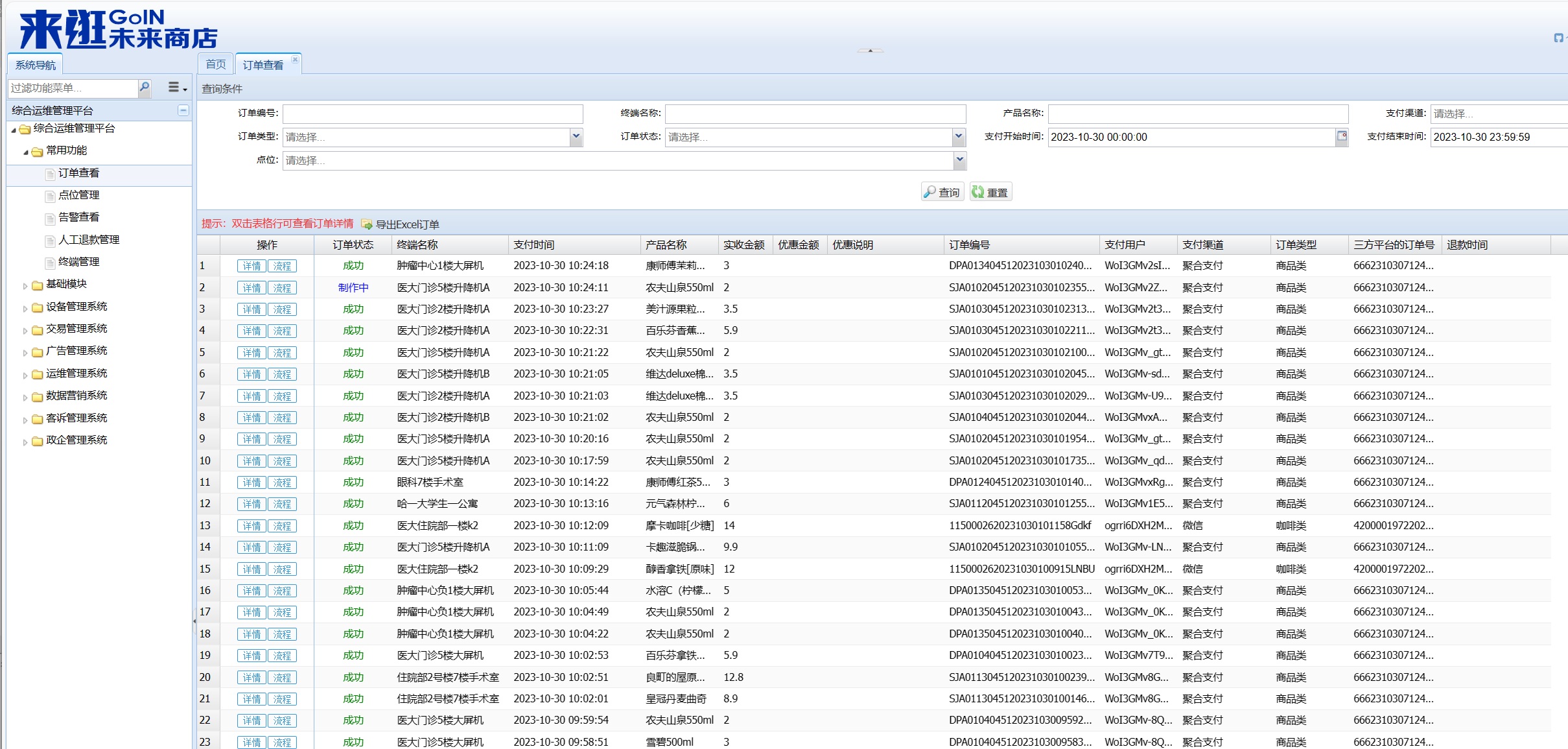Click 皇冠丹麦曲奇 product cell
Screen dimensions: 1568x749
point(675,698)
